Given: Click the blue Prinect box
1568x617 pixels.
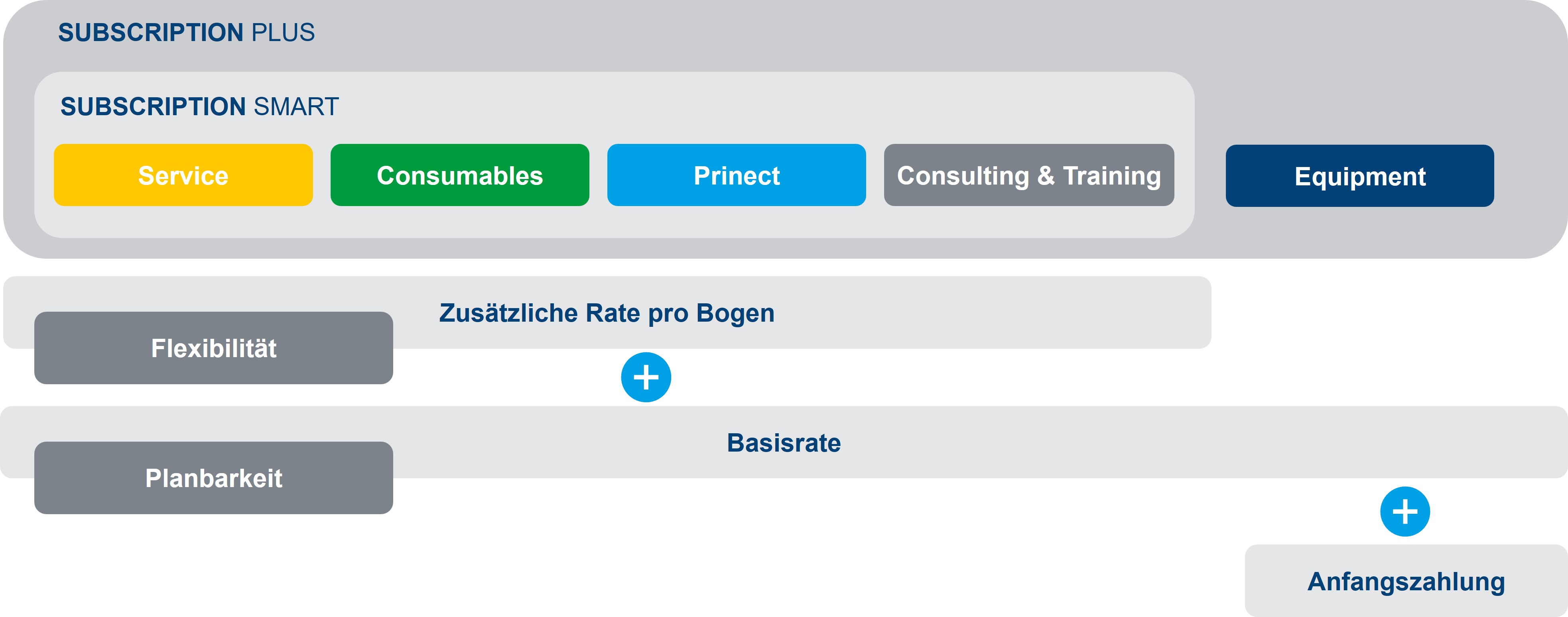Looking at the screenshot, I should coord(737,175).
